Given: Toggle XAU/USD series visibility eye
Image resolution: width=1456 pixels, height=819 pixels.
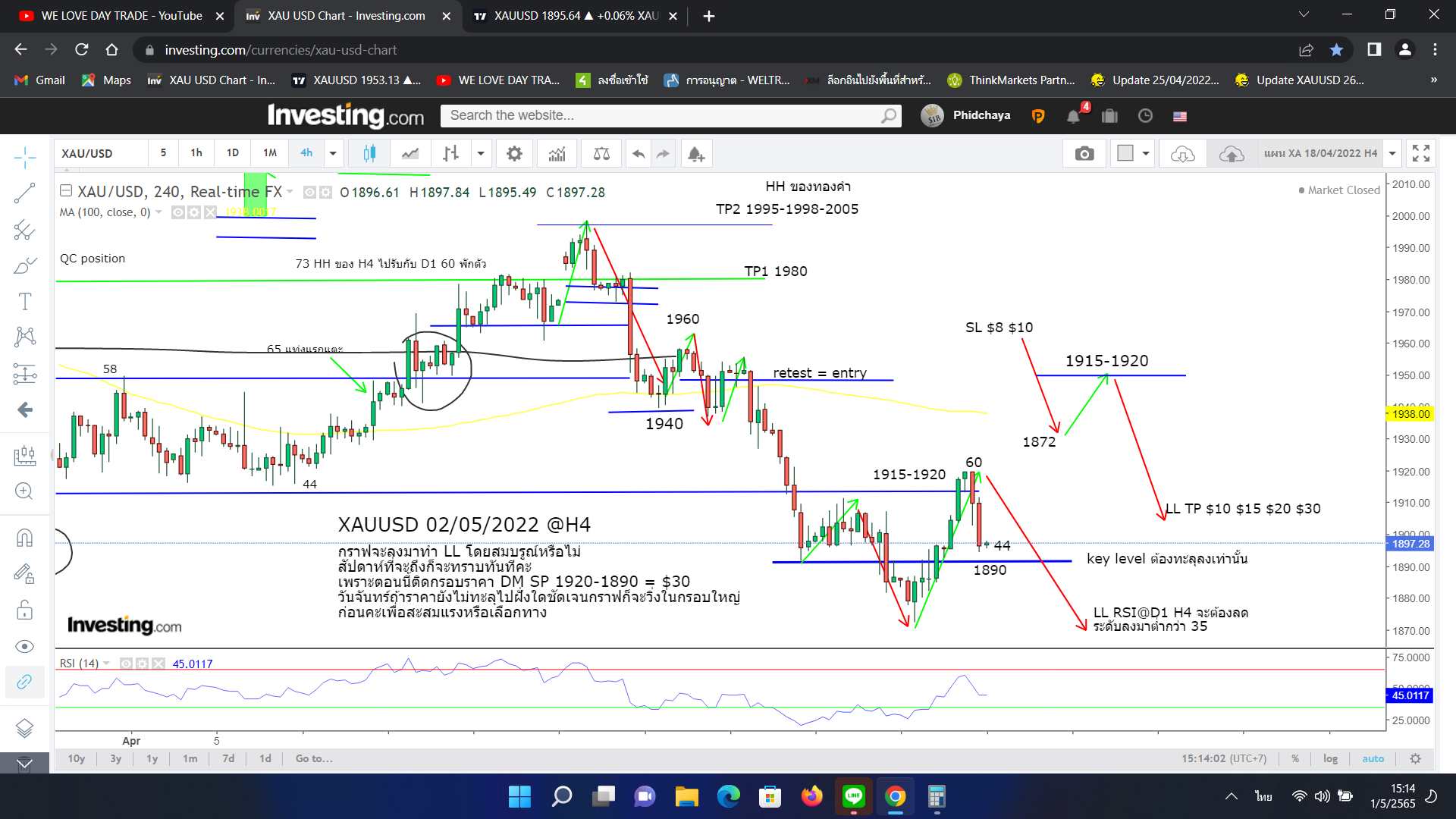Looking at the screenshot, I should pyautogui.click(x=309, y=193).
